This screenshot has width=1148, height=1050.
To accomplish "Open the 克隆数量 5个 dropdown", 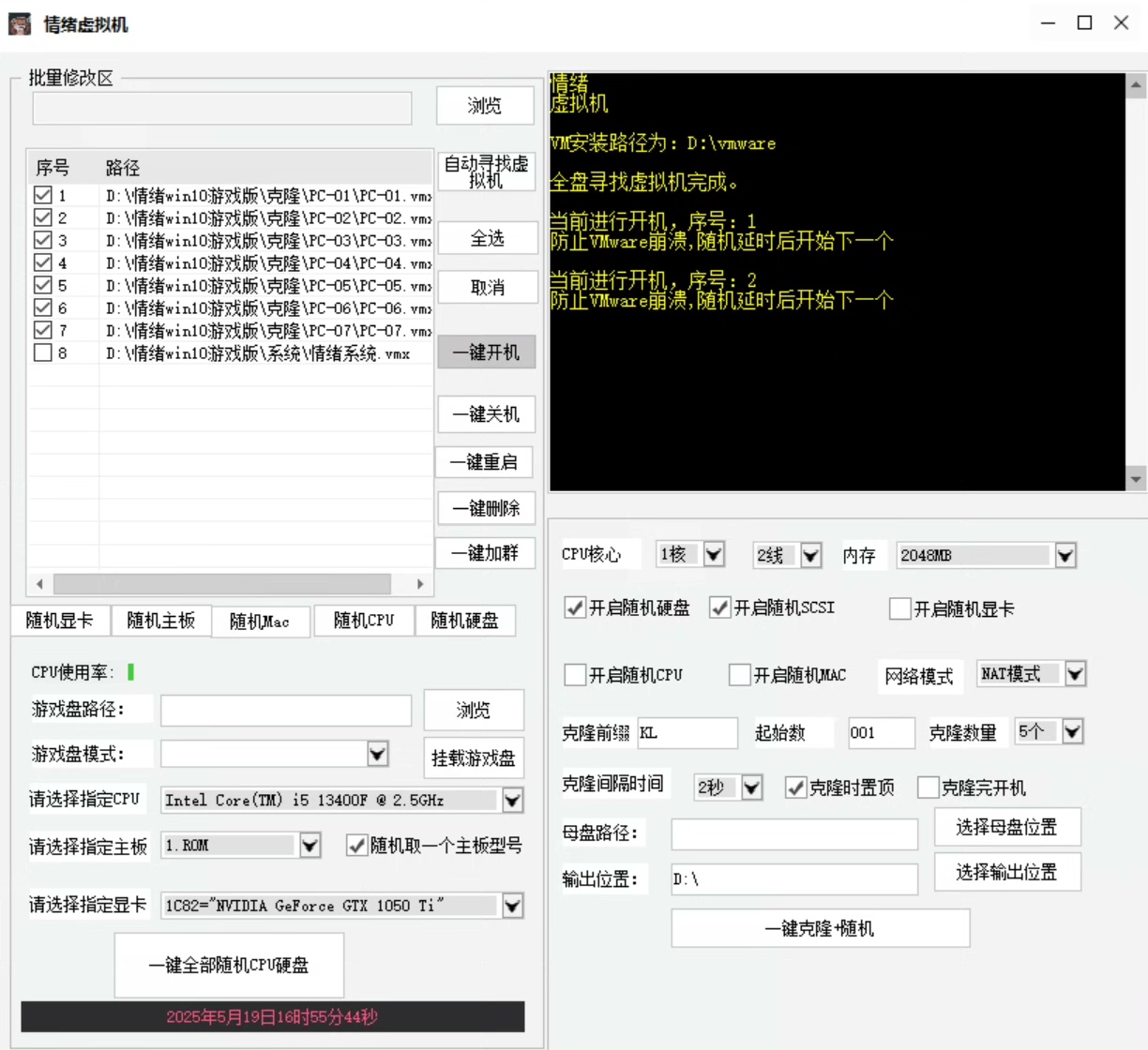I will click(x=1072, y=731).
